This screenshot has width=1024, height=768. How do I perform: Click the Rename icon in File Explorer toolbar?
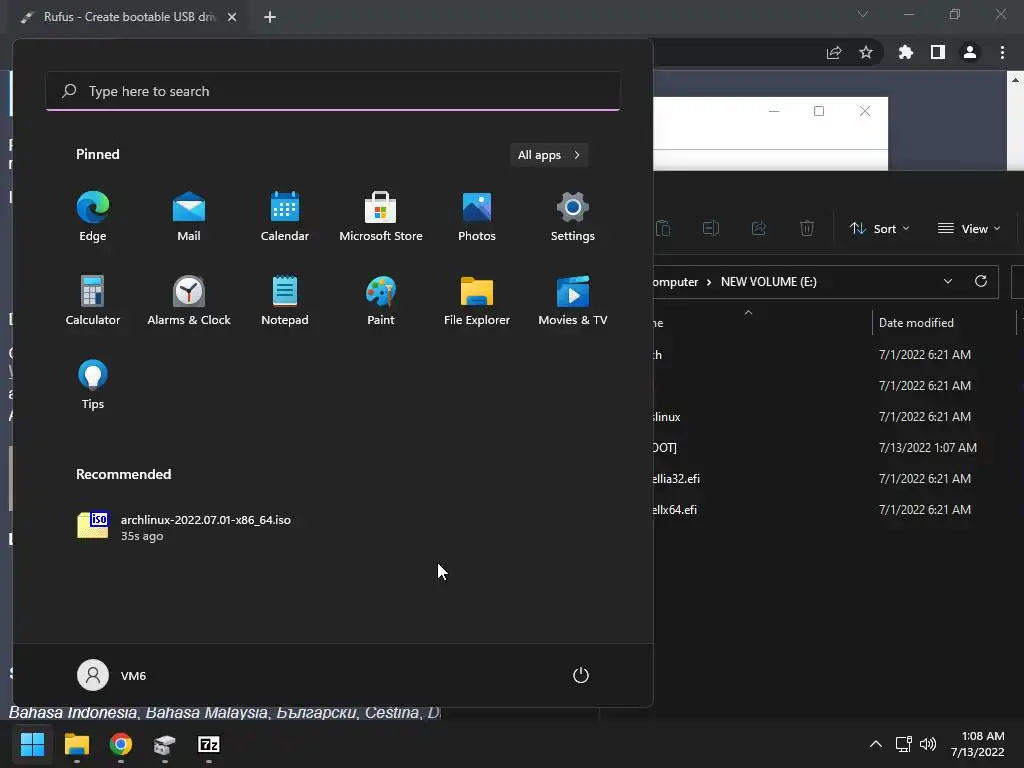pyautogui.click(x=711, y=229)
